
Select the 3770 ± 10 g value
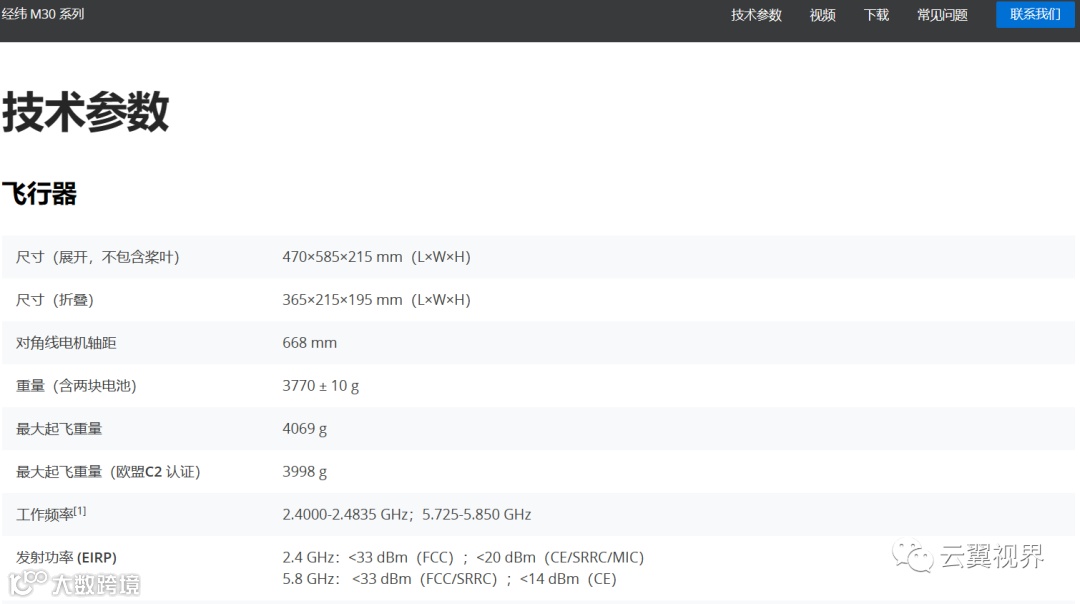(320, 386)
